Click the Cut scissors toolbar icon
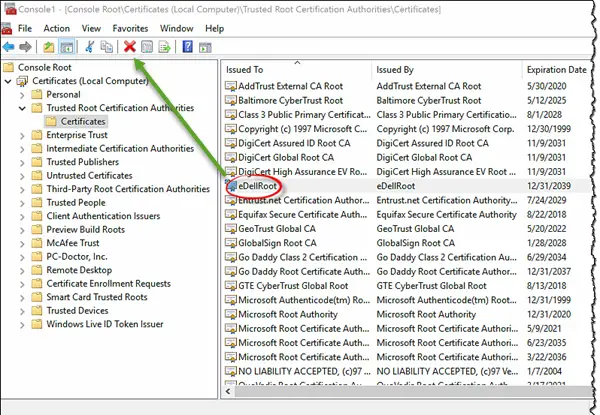Image resolution: width=600 pixels, height=415 pixels. pos(90,47)
